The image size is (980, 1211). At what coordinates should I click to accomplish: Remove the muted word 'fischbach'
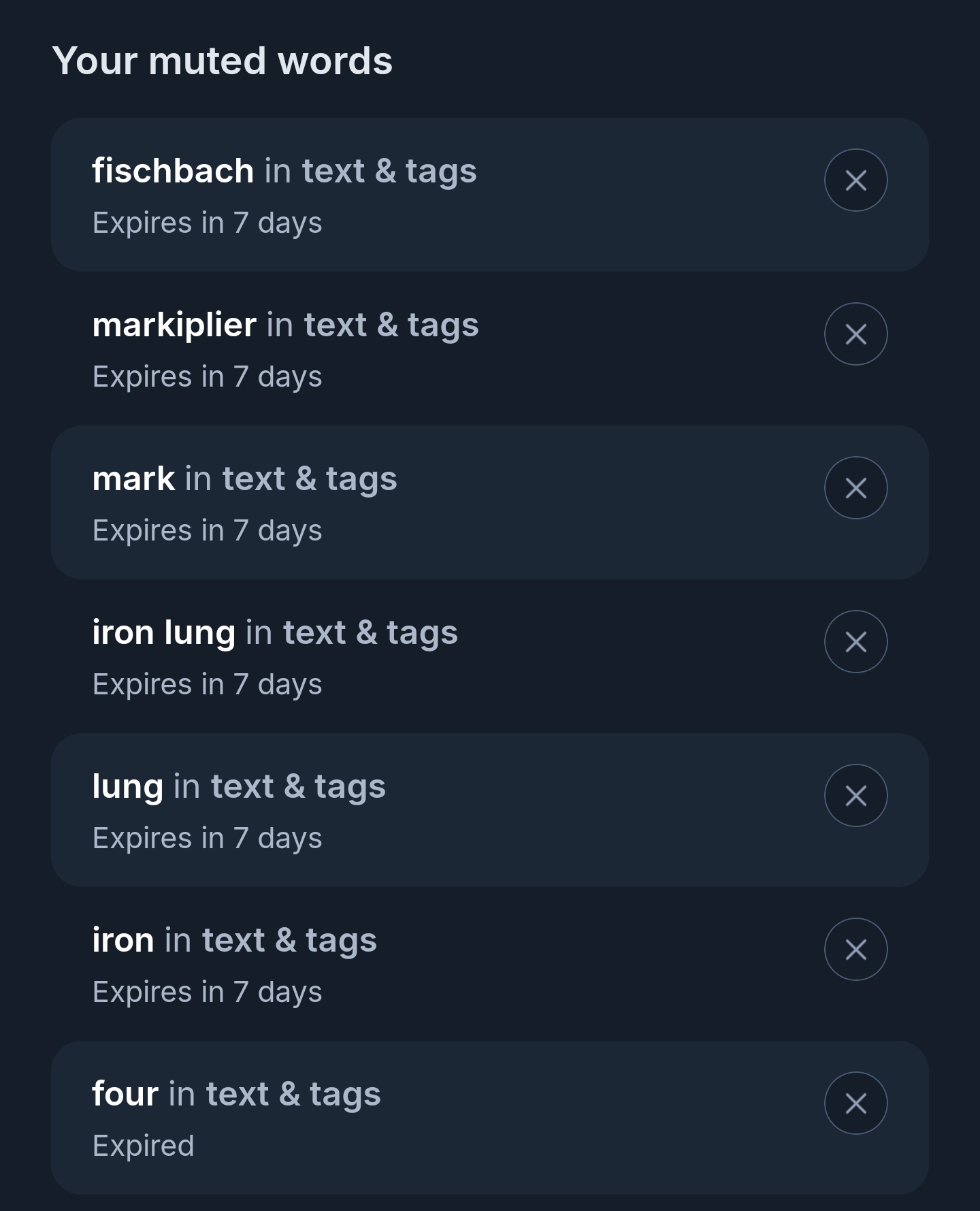pos(855,180)
